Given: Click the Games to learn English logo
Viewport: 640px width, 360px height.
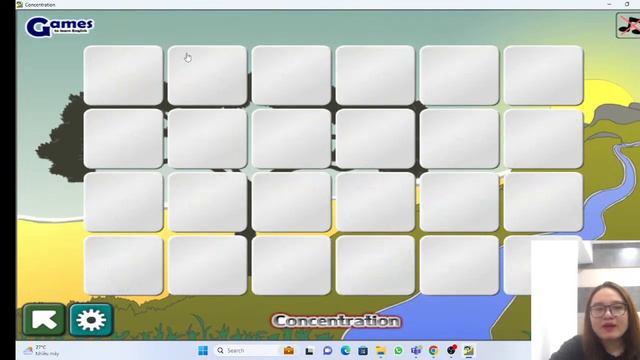Looking at the screenshot, I should tap(60, 27).
